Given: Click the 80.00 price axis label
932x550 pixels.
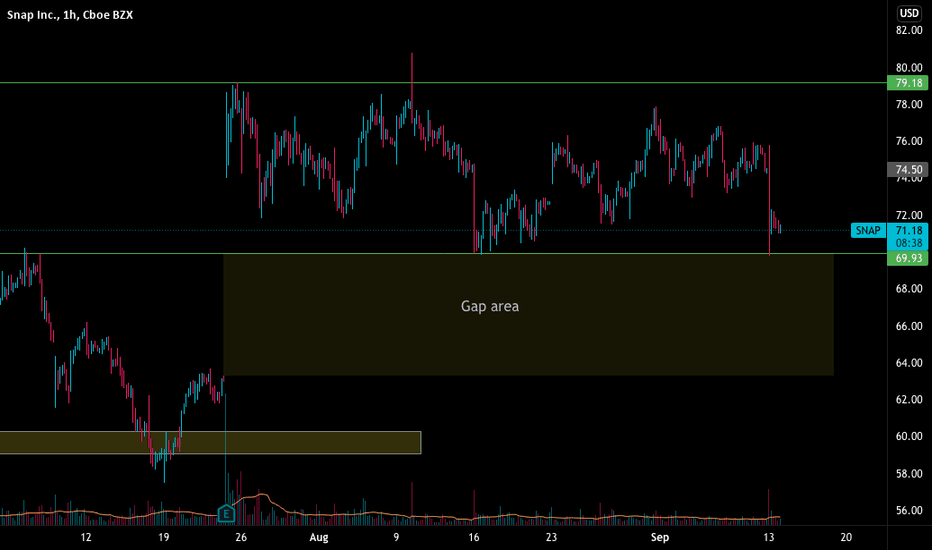Looking at the screenshot, I should pos(909,68).
